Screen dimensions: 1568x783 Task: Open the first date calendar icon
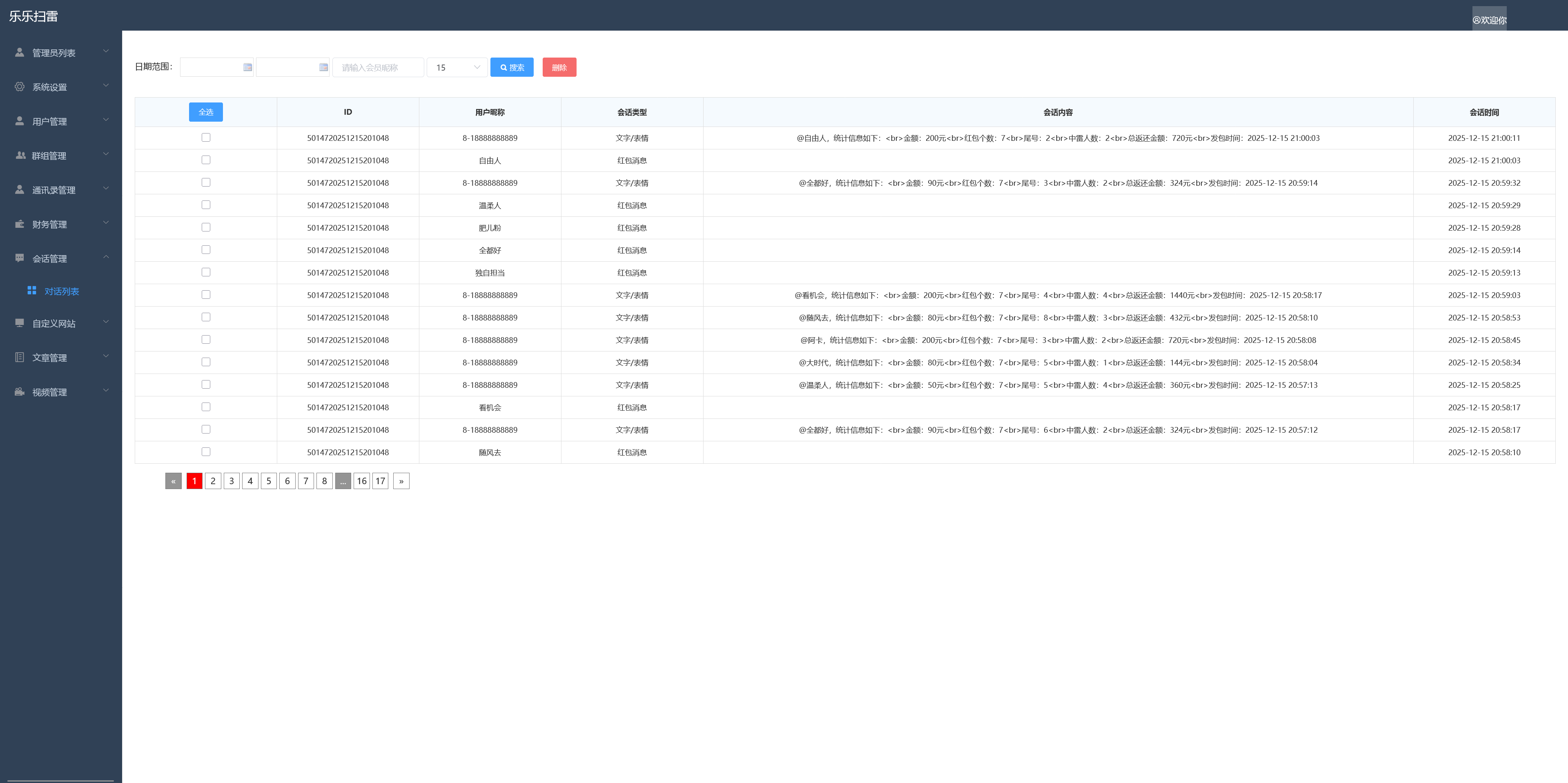click(247, 67)
